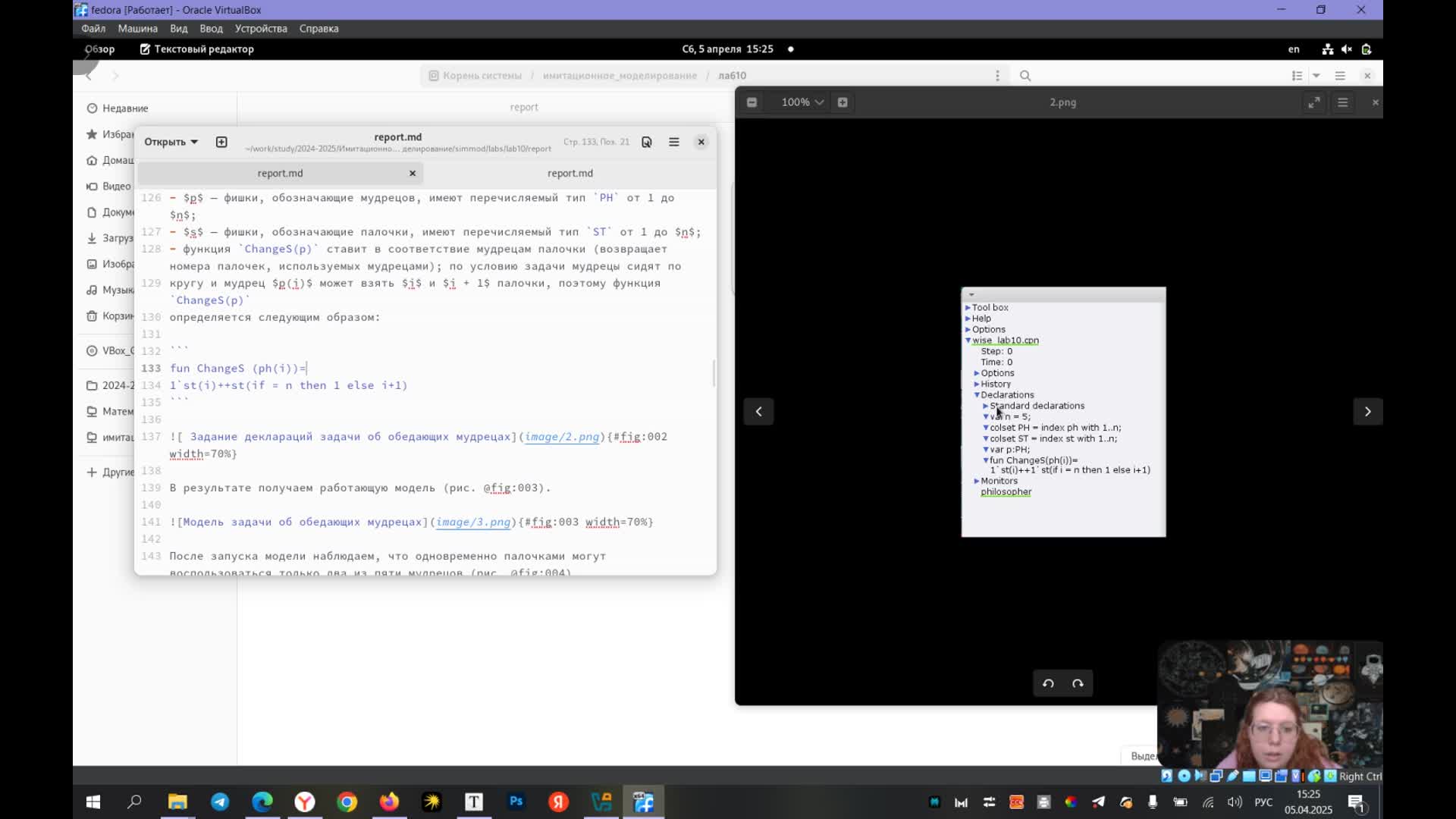Open Другие места in the file manager sidebar
1456x819 pixels.
point(111,472)
